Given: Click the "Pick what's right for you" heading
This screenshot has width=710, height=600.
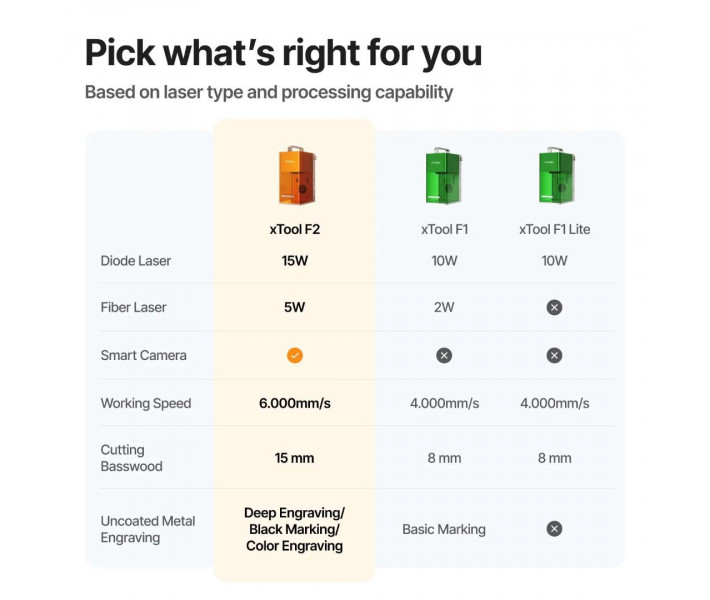Looking at the screenshot, I should tap(283, 52).
